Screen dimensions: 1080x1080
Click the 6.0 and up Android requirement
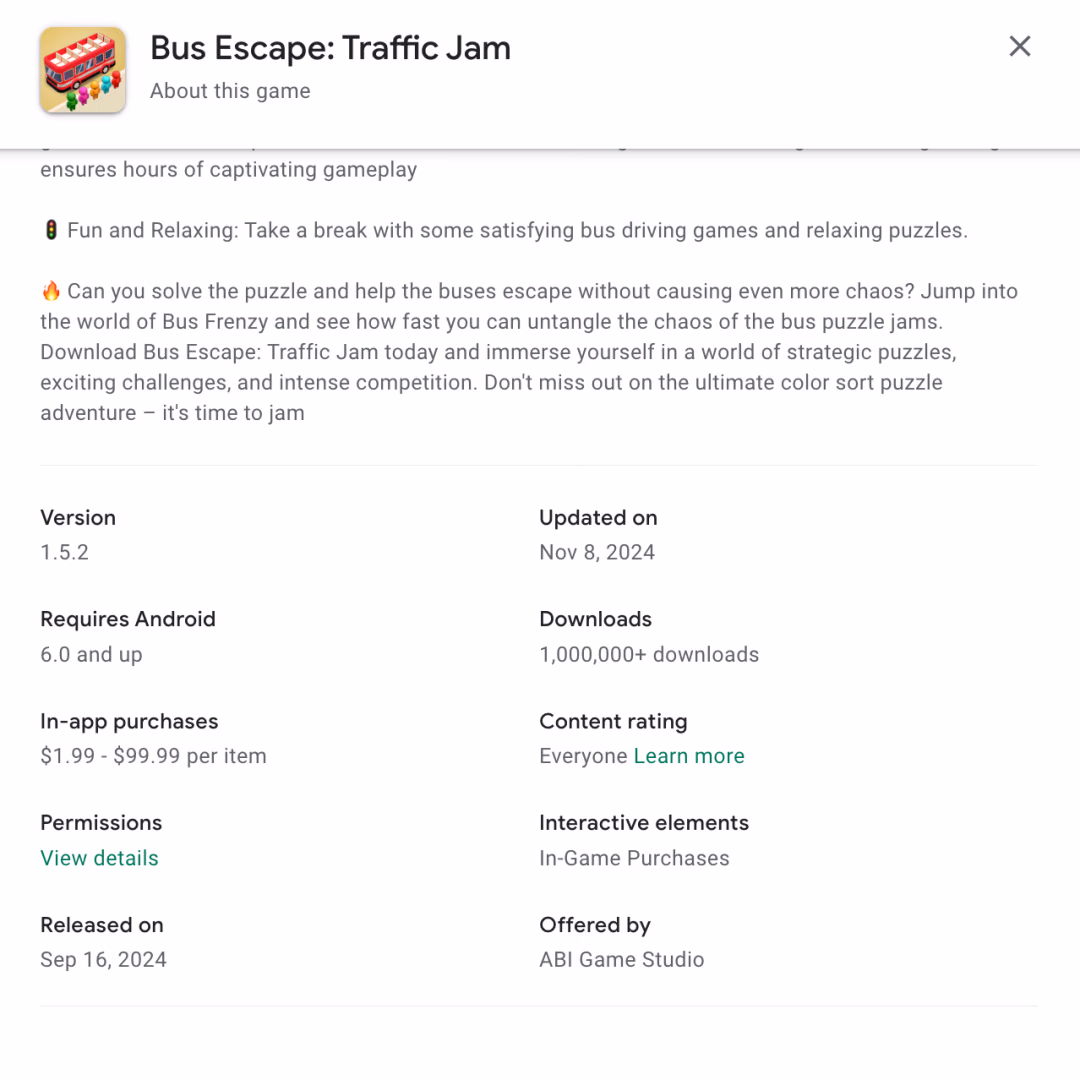pyautogui.click(x=92, y=654)
